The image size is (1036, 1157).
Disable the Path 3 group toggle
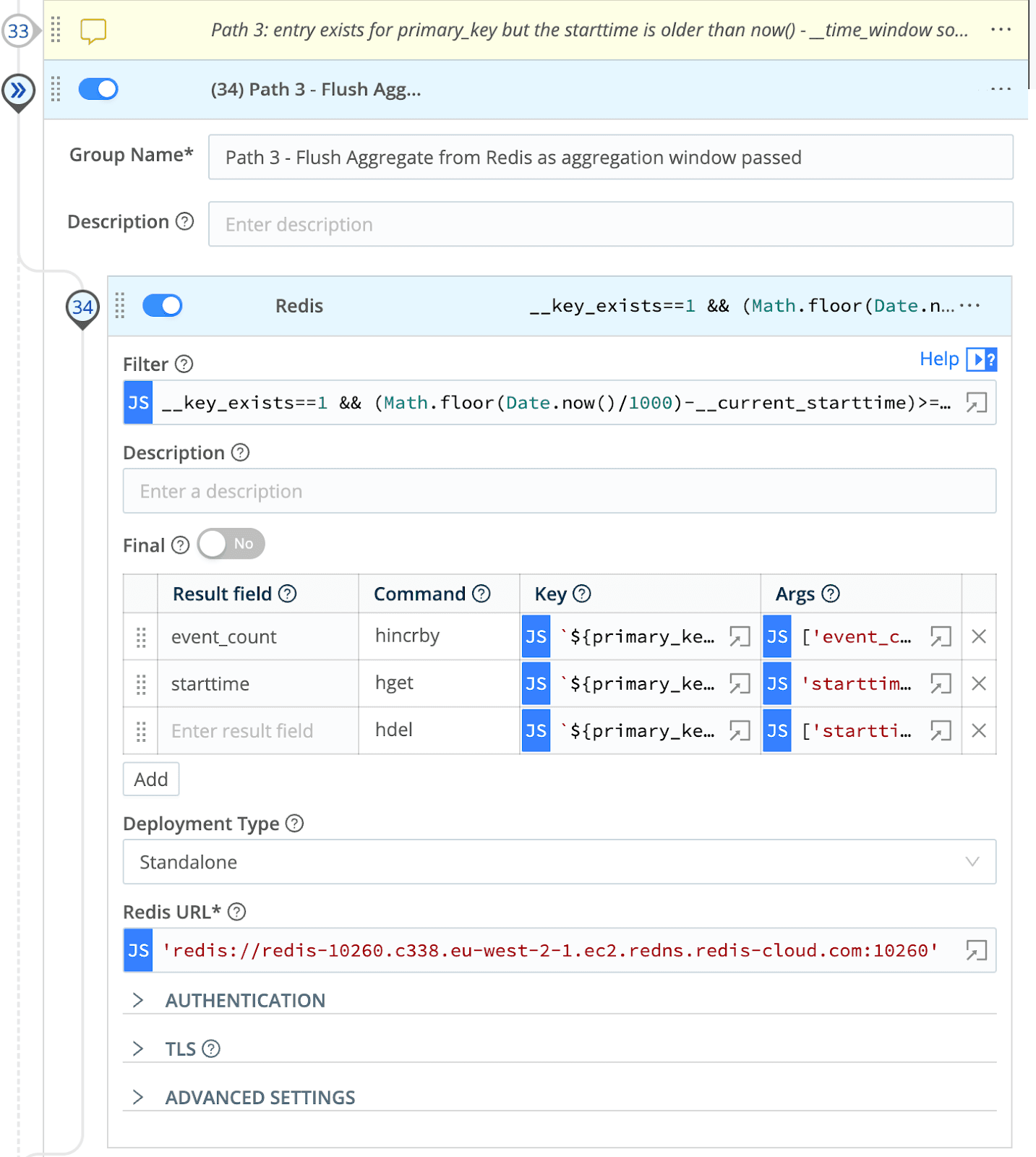[x=98, y=89]
